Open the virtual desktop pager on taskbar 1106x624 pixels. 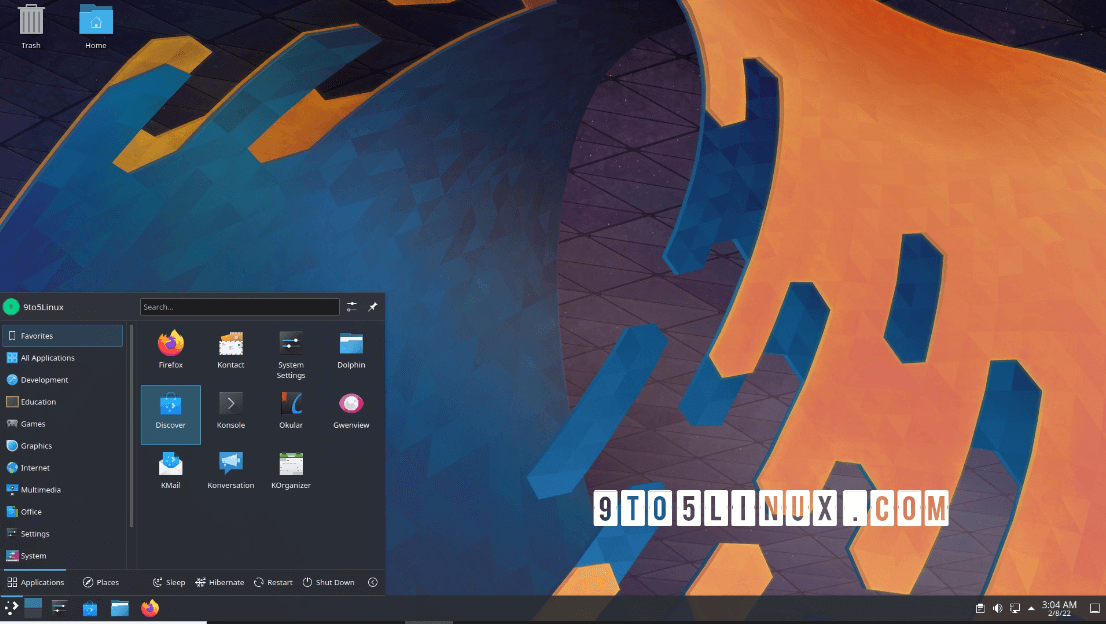pos(33,608)
